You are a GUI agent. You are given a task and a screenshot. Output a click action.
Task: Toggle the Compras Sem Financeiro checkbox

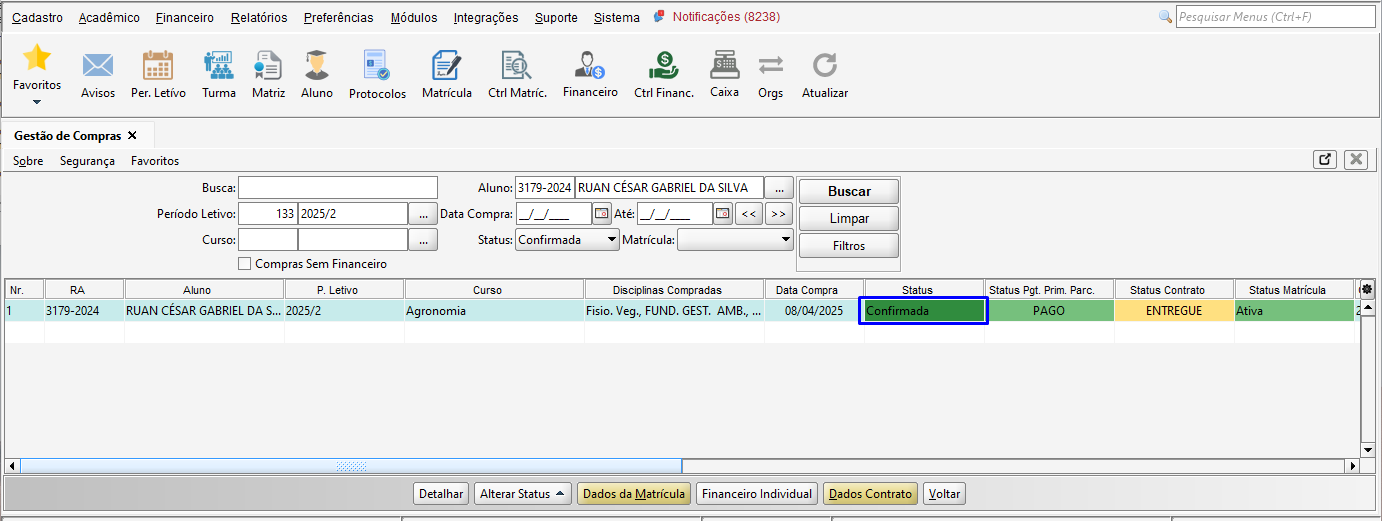coord(245,264)
